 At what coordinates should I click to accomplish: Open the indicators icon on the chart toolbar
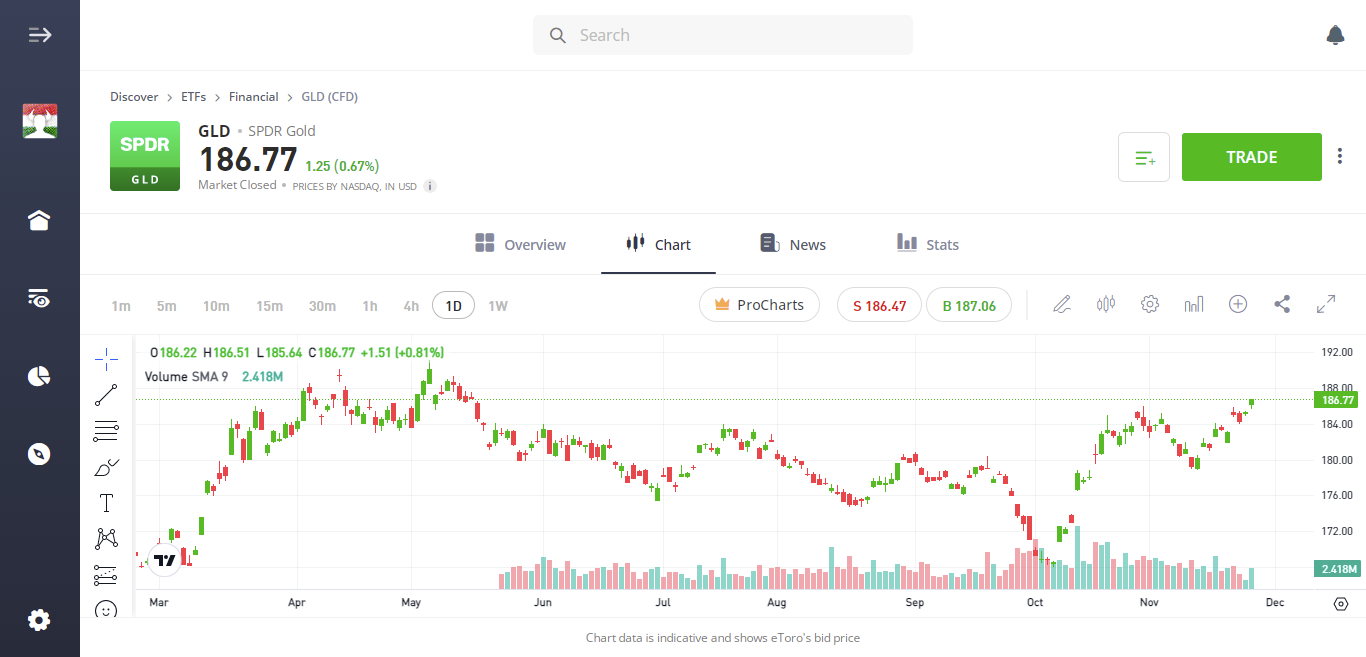pos(1193,304)
